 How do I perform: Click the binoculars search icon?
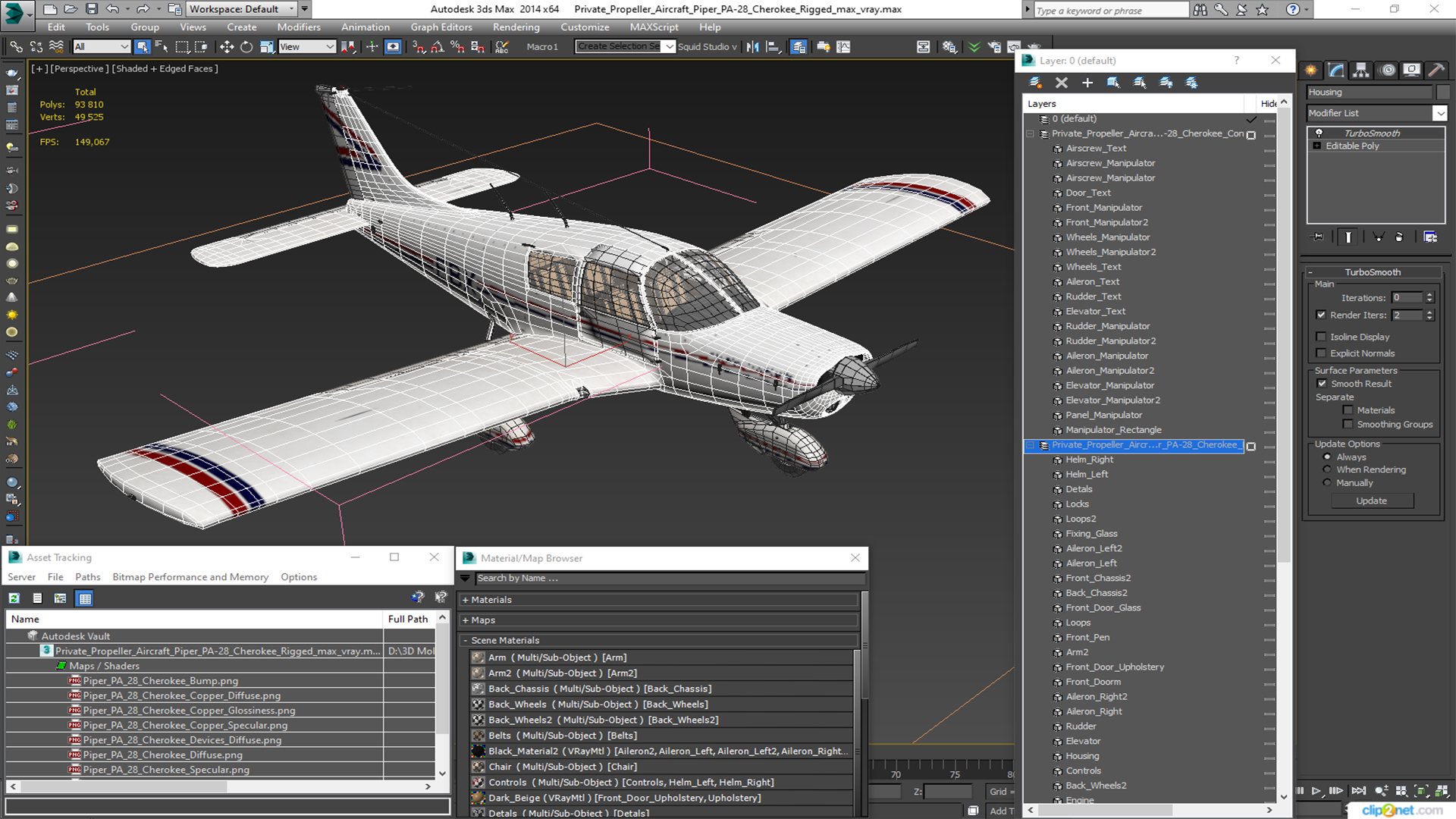[x=1200, y=10]
